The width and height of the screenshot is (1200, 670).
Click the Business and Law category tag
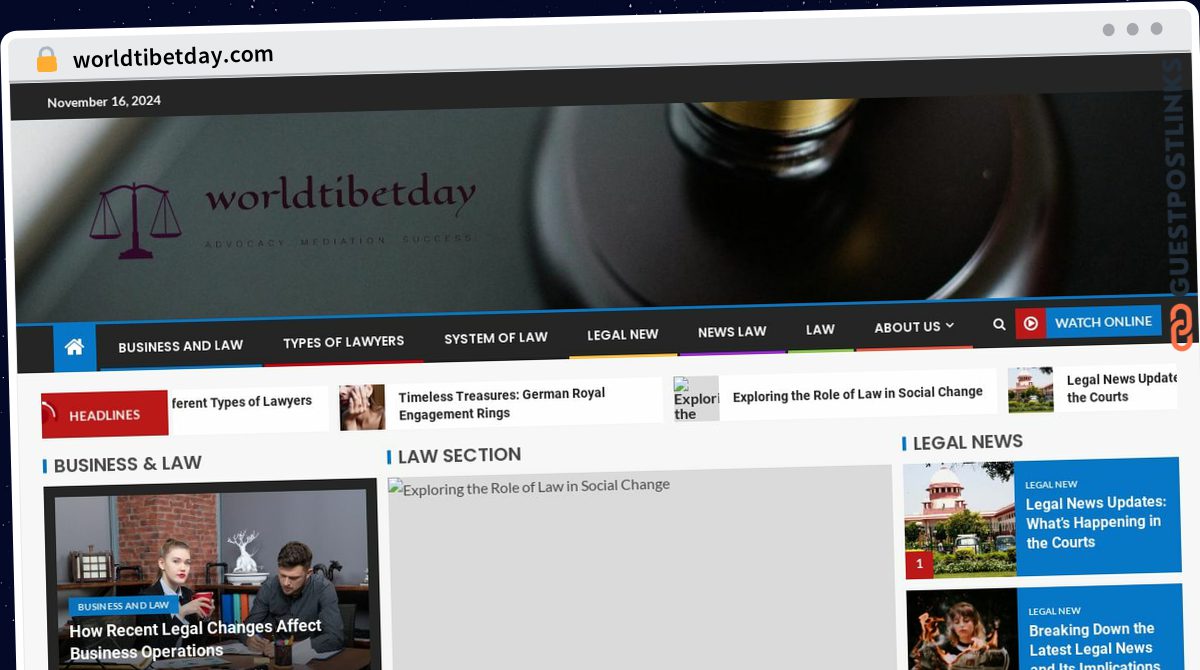click(124, 606)
